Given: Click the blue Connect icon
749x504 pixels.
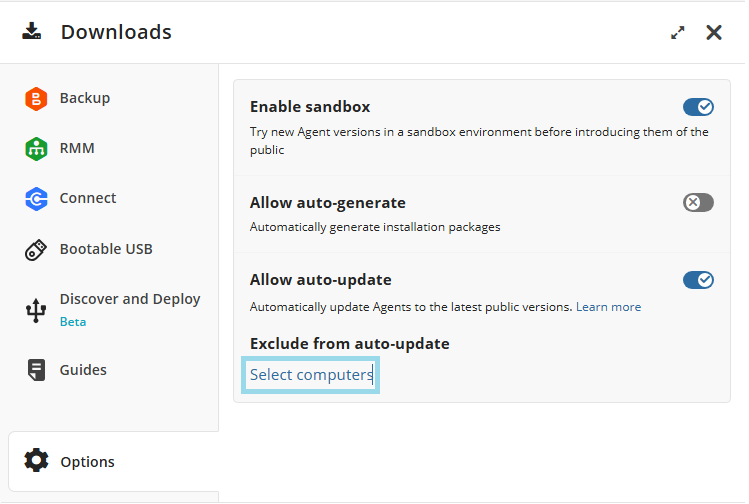Looking at the screenshot, I should [36, 199].
